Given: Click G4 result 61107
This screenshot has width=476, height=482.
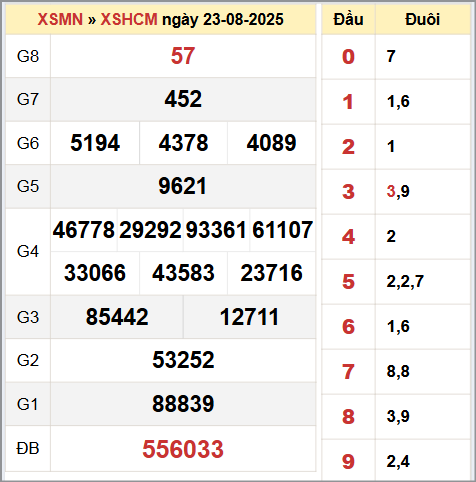Looking at the screenshot, I should coord(283,230).
